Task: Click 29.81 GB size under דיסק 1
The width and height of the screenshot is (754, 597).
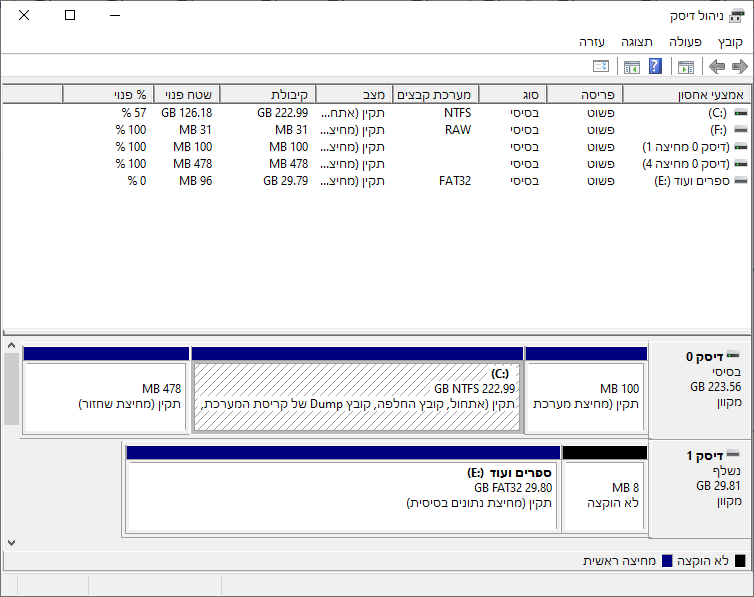Action: (718, 485)
